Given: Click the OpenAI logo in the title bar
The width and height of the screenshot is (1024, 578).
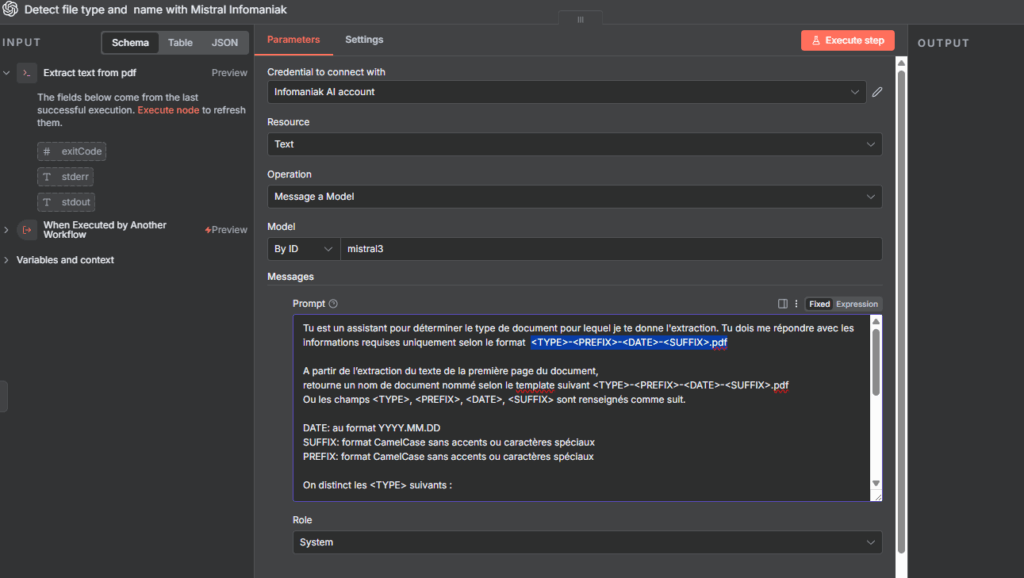Looking at the screenshot, I should pyautogui.click(x=12, y=10).
